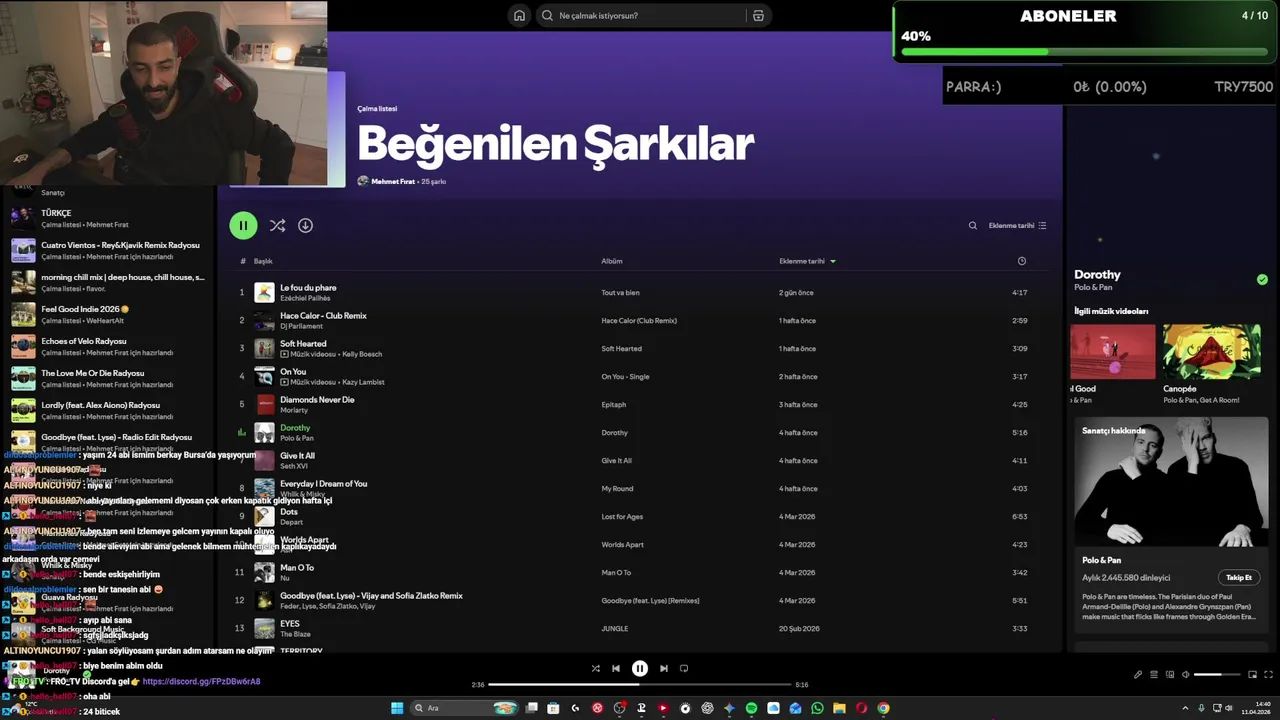Enable shuffle next to the green pause button
1280x720 pixels.
pos(277,226)
